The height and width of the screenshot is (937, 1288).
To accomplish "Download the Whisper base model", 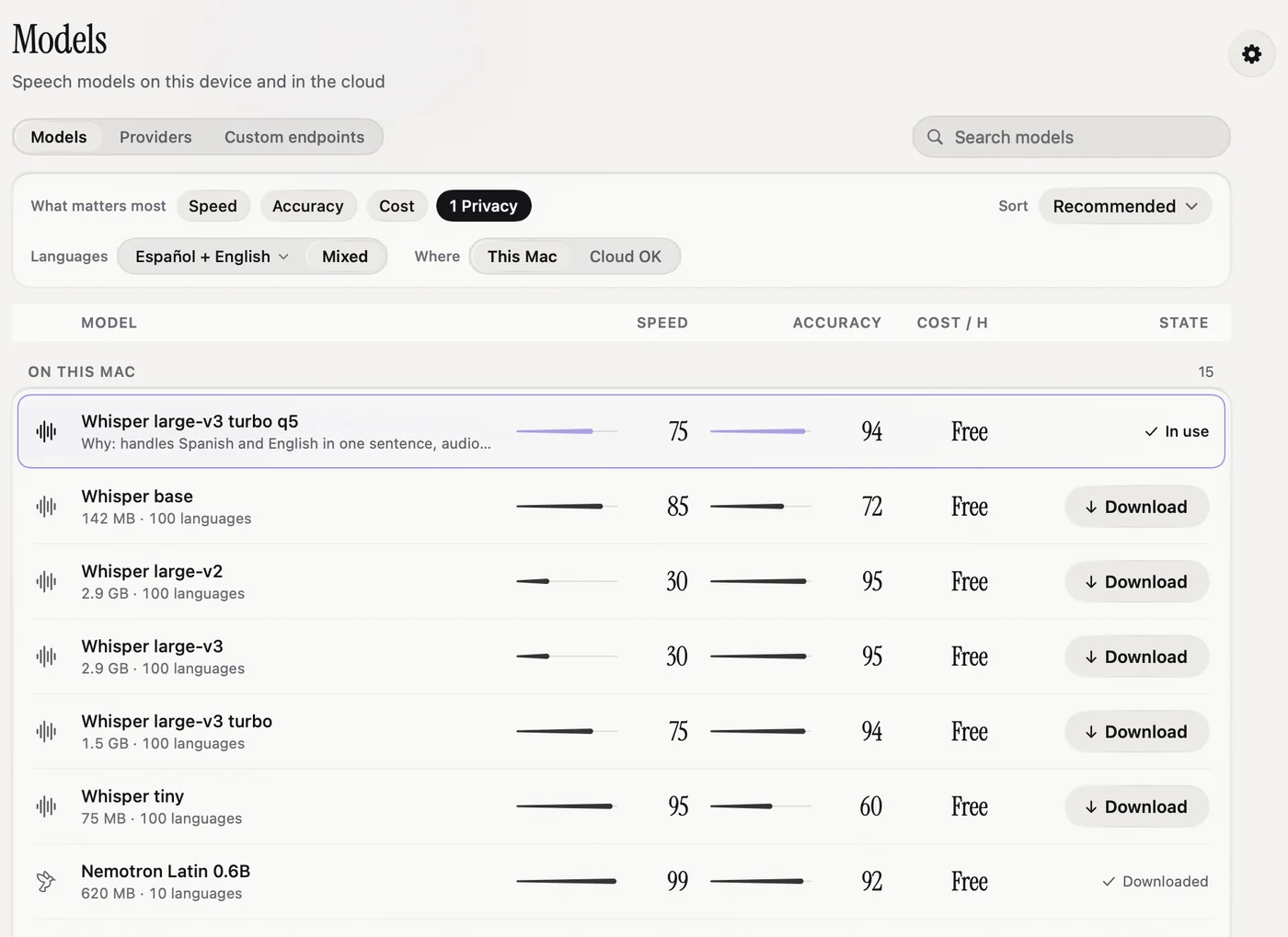I will [1136, 507].
